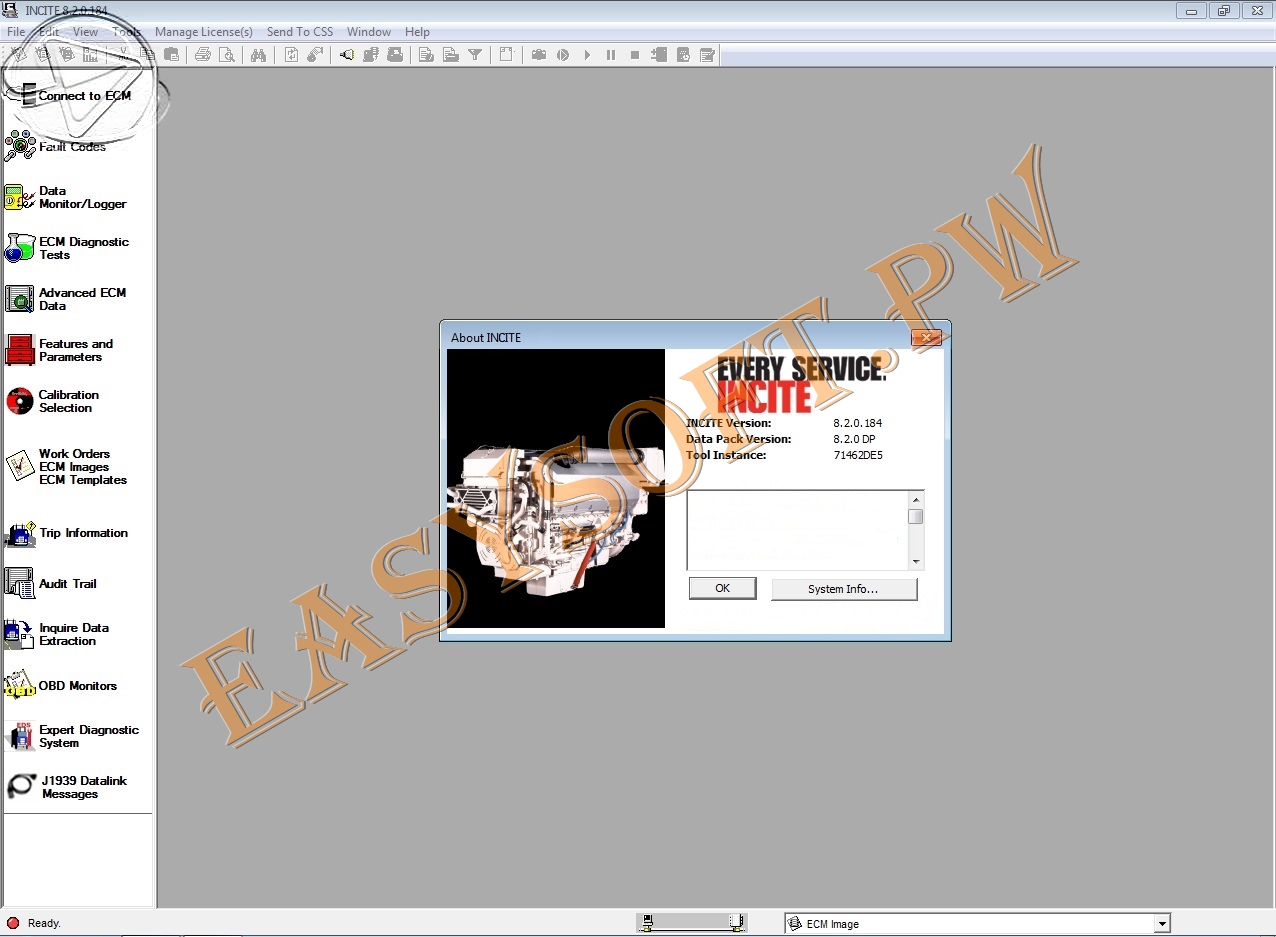Viewport: 1276px width, 937px height.
Task: Click OK in the About INCITE dialog
Action: click(722, 588)
